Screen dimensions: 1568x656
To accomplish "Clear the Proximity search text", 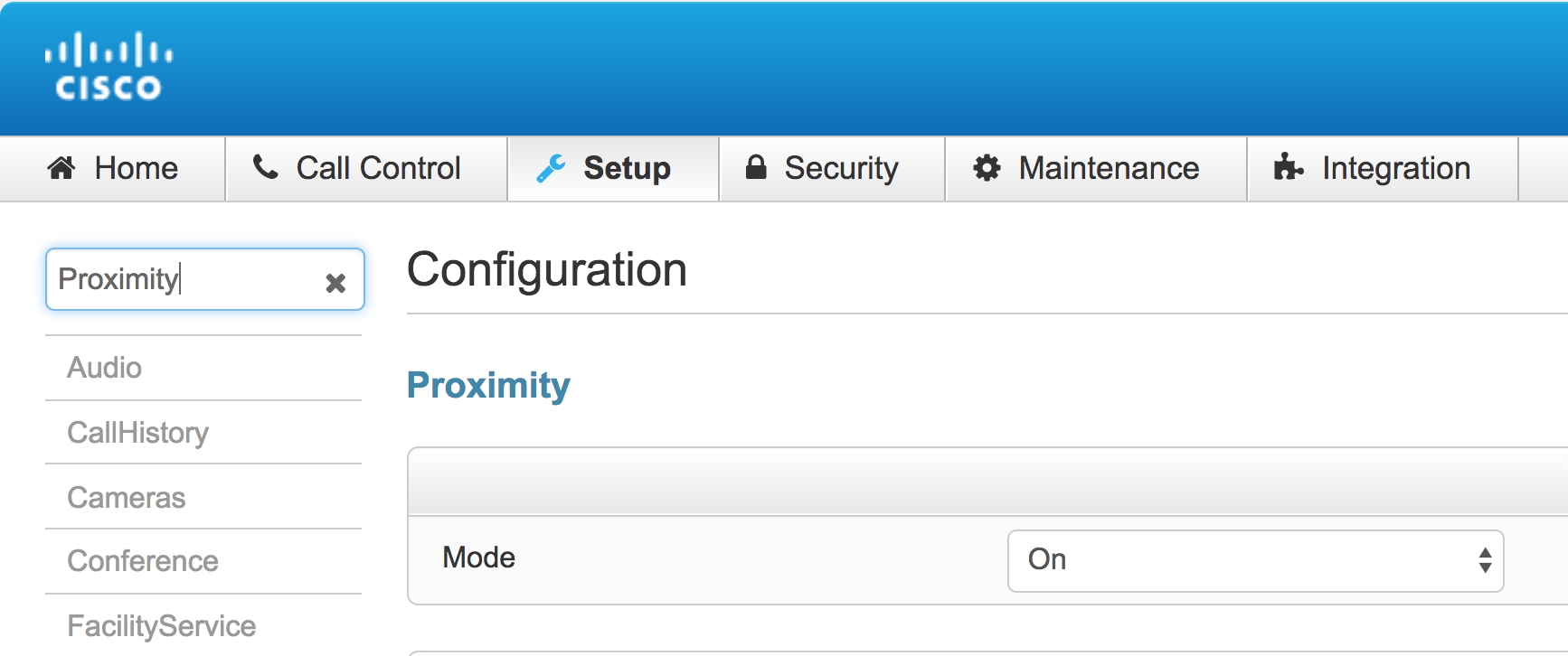I will click(335, 283).
